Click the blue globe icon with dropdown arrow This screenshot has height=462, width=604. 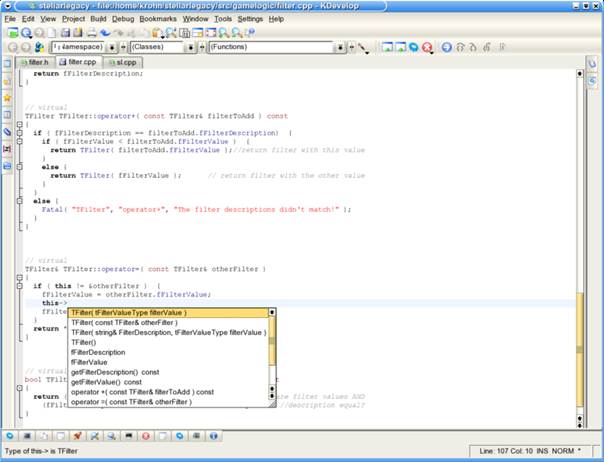click(x=26, y=33)
